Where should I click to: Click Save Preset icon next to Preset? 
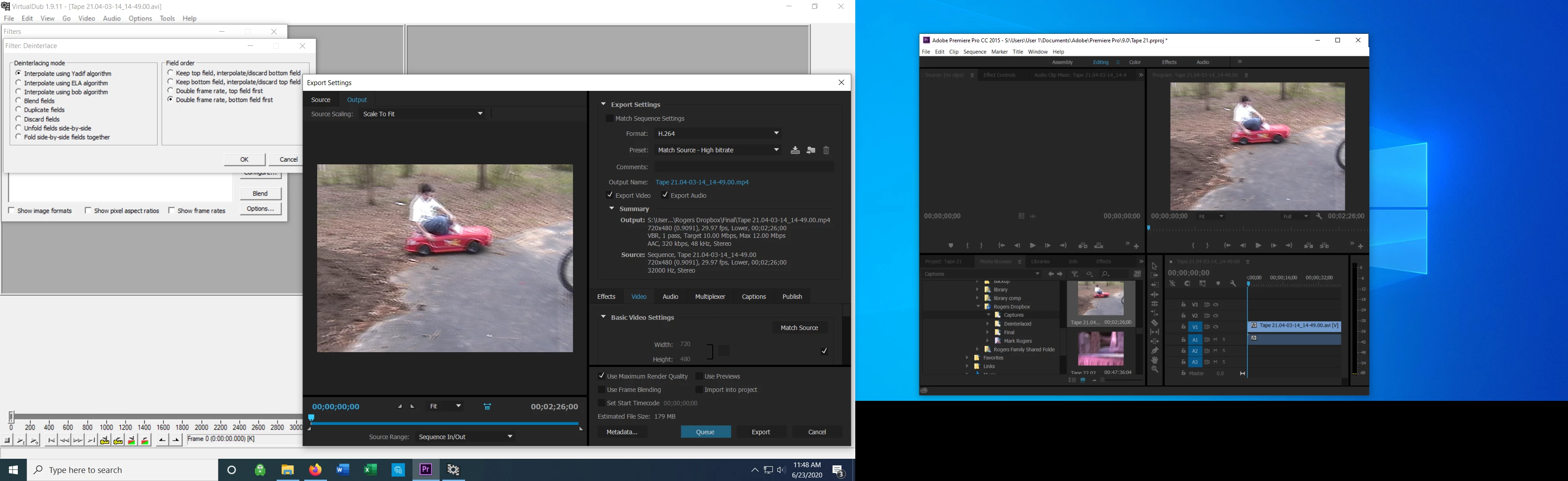click(x=795, y=151)
